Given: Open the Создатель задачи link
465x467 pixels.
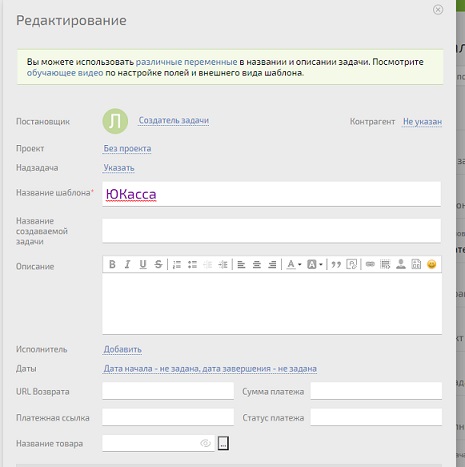Looking at the screenshot, I should tap(174, 120).
